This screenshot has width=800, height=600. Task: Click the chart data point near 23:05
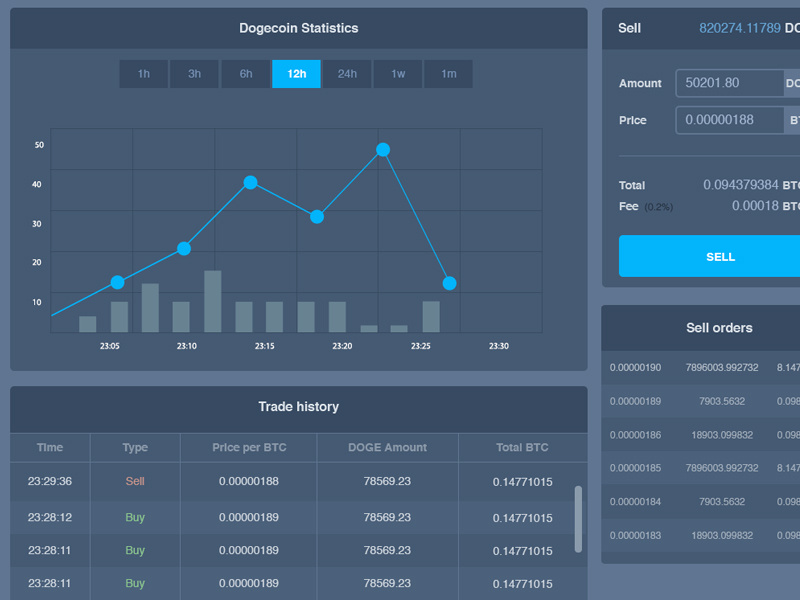(x=117, y=282)
